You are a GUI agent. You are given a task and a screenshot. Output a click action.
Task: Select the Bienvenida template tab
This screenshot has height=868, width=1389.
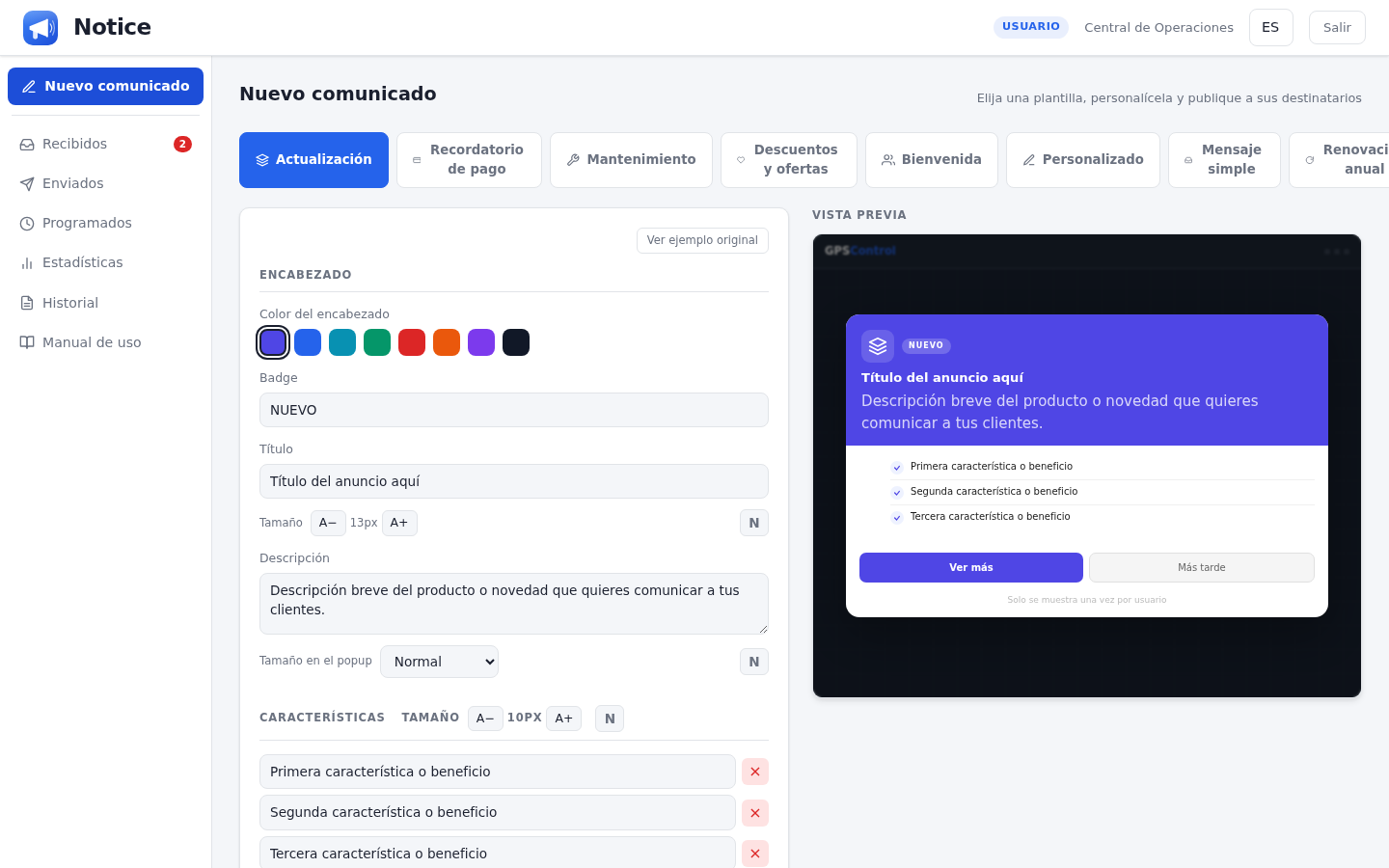tap(932, 160)
